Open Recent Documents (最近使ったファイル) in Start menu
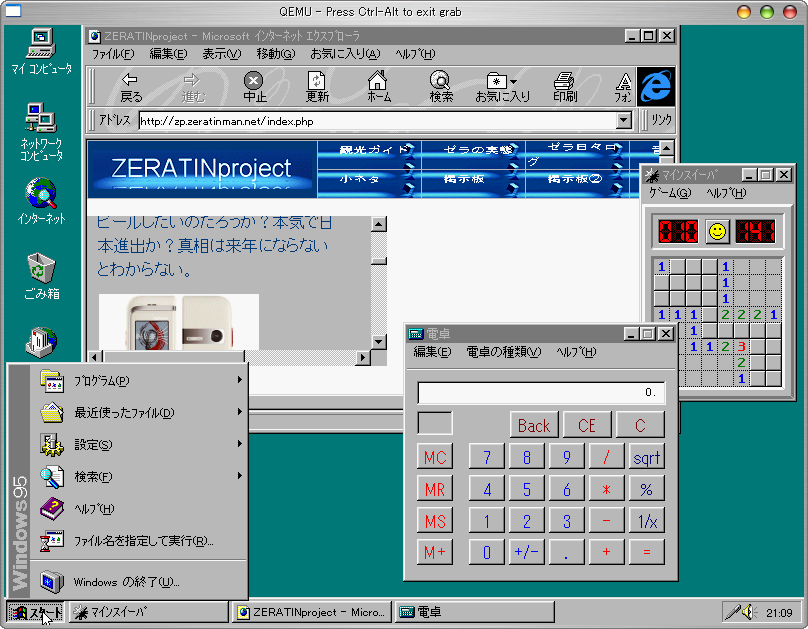 click(139, 413)
